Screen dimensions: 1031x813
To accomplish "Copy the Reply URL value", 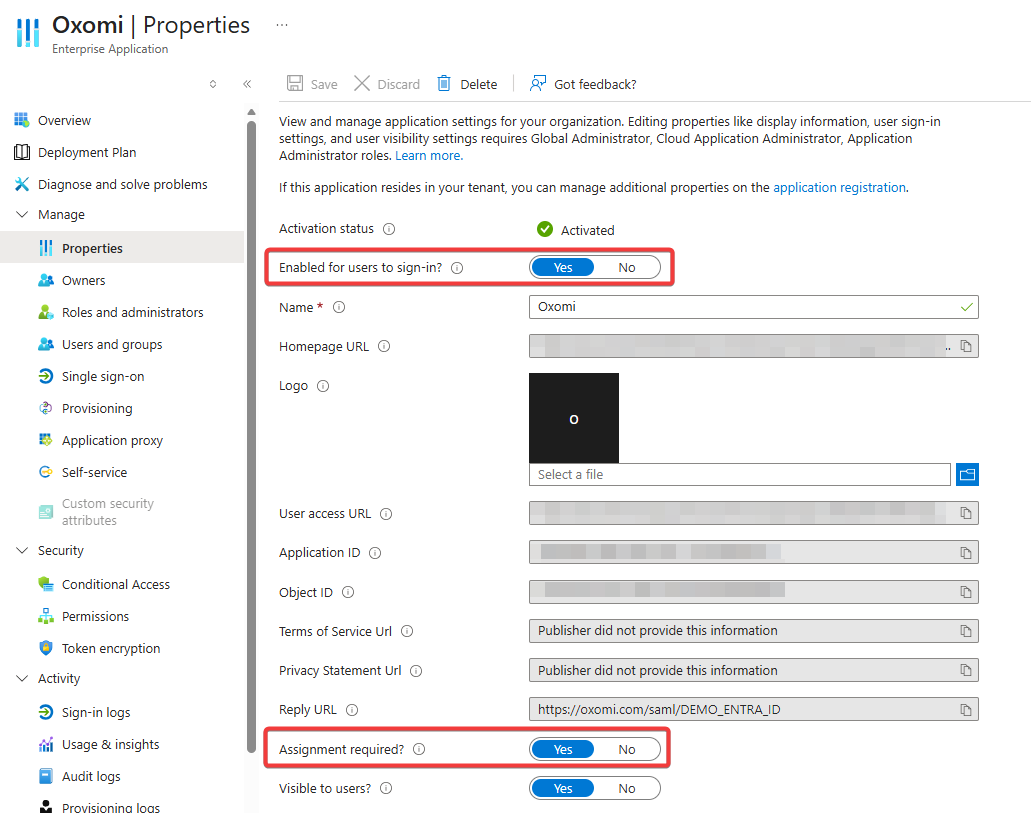I will [x=966, y=710].
